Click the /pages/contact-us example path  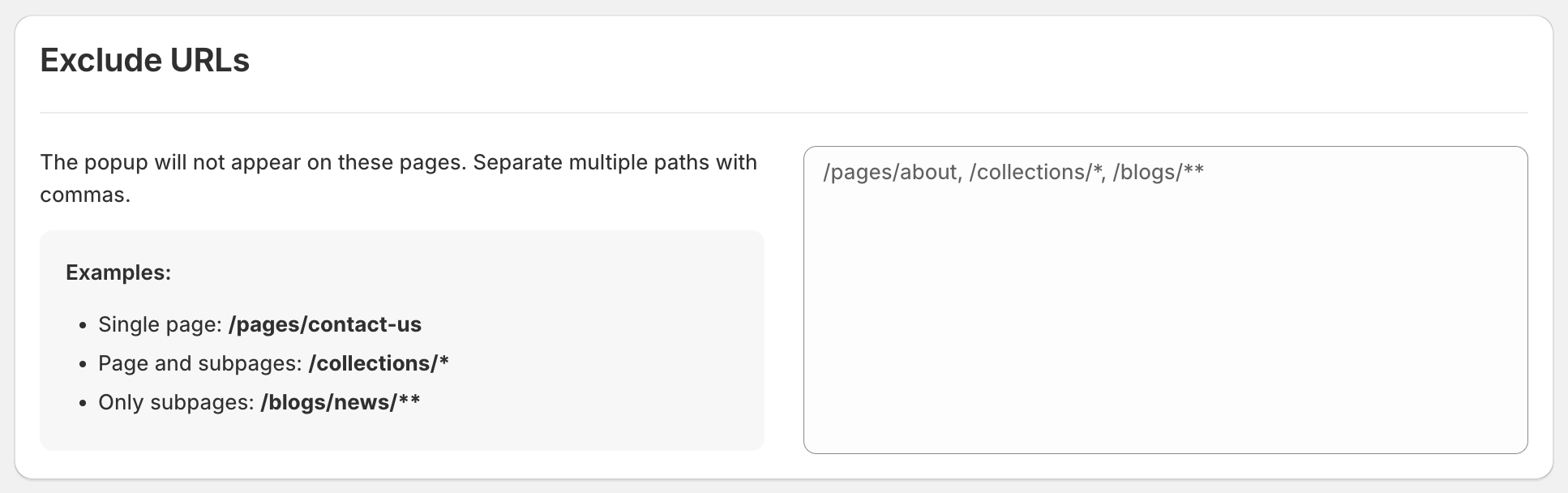(325, 324)
